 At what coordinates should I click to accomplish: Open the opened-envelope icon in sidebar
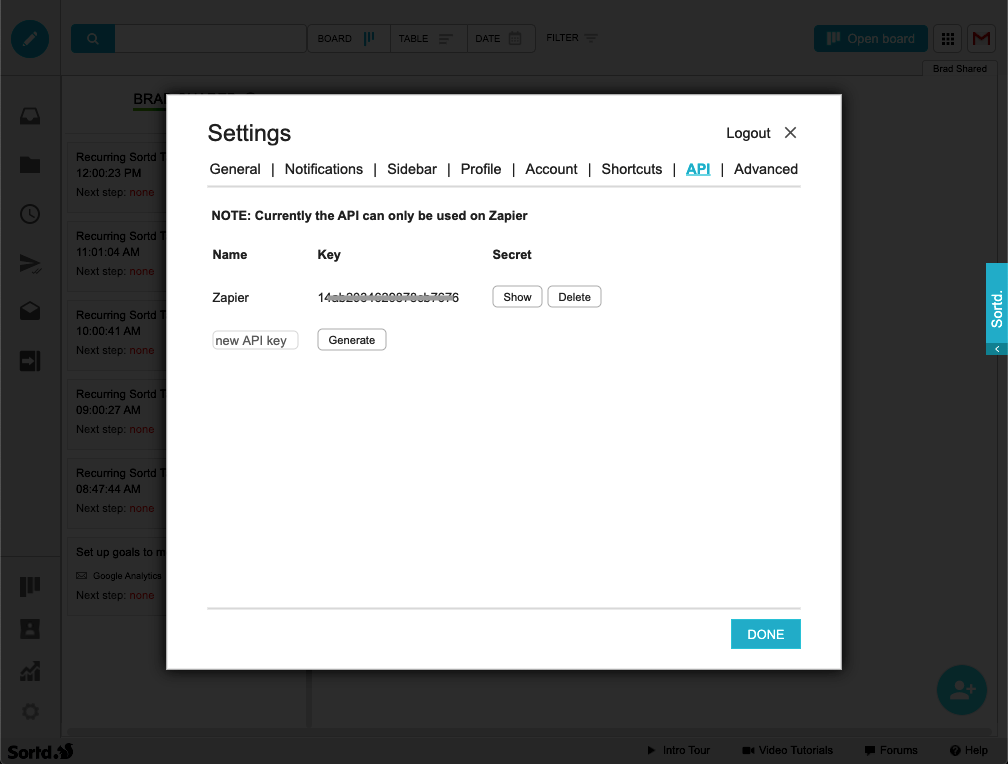(30, 311)
